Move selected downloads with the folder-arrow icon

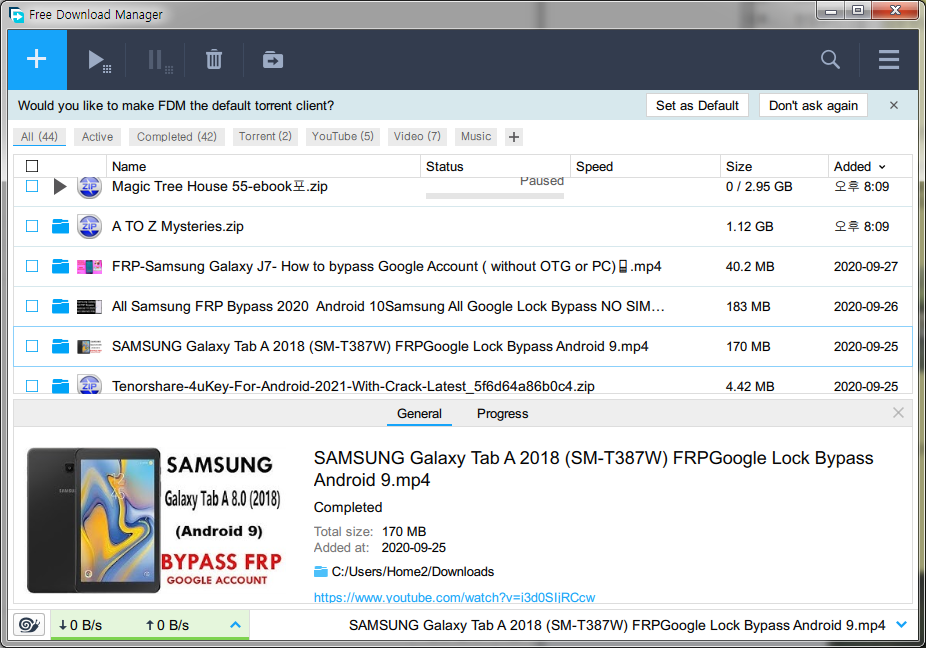coord(273,60)
